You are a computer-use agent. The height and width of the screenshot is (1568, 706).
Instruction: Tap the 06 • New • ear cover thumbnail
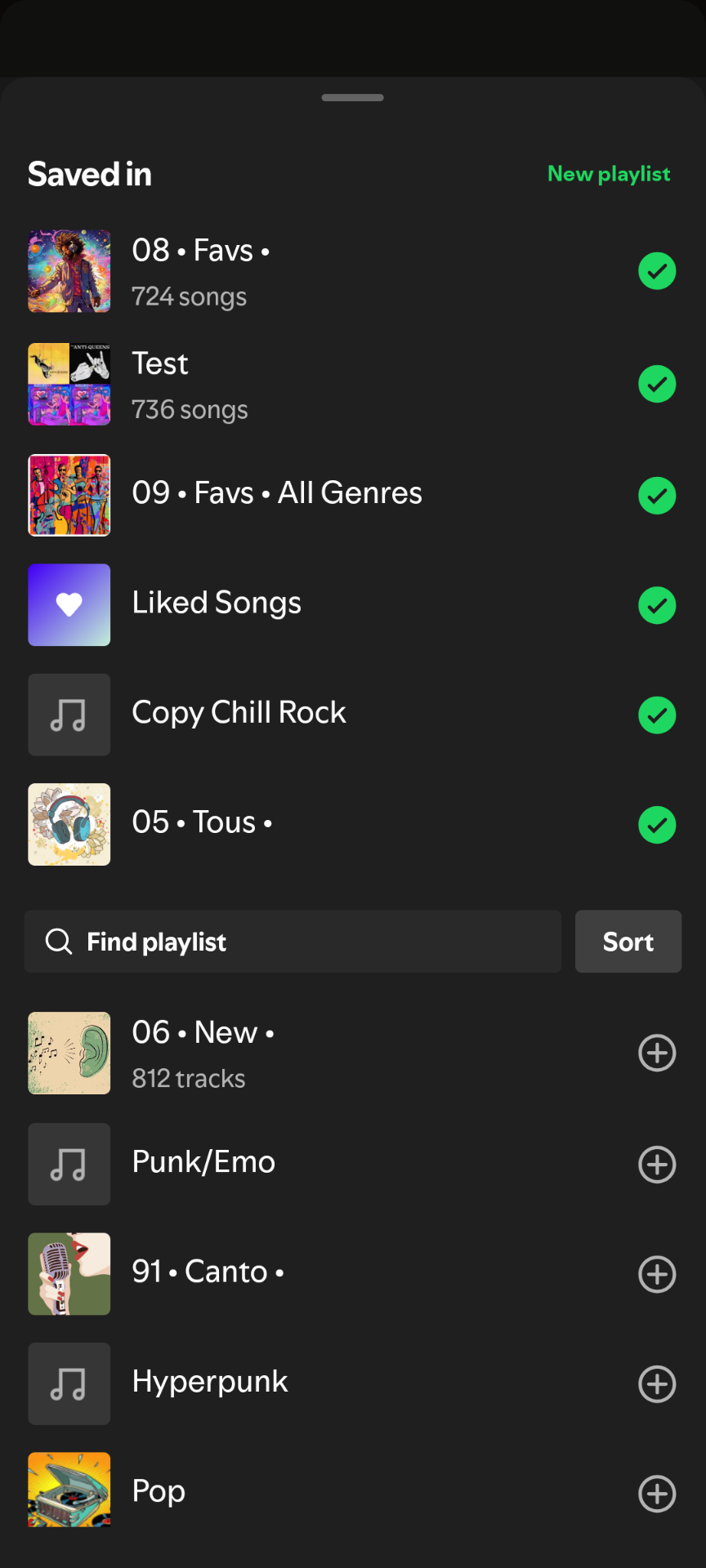69,1053
